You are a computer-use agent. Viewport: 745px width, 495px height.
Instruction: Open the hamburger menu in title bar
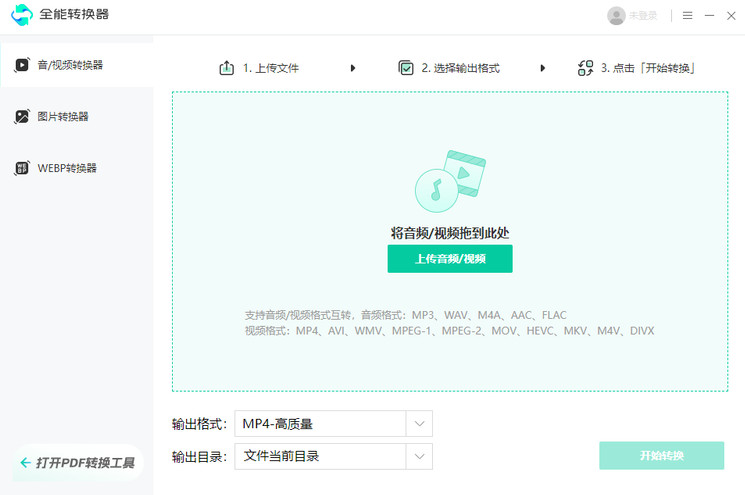coord(688,16)
